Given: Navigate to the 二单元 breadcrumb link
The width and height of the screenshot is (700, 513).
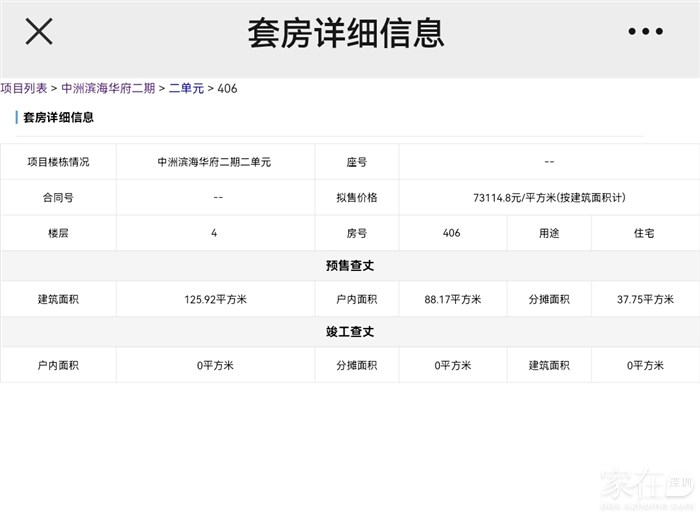Looking at the screenshot, I should click(x=186, y=88).
